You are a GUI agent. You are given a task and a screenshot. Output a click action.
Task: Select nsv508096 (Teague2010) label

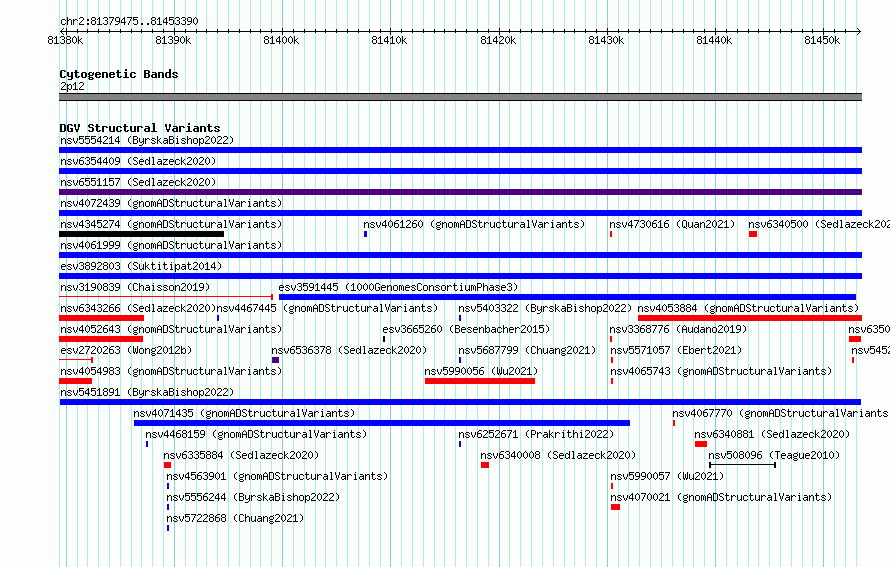774,455
